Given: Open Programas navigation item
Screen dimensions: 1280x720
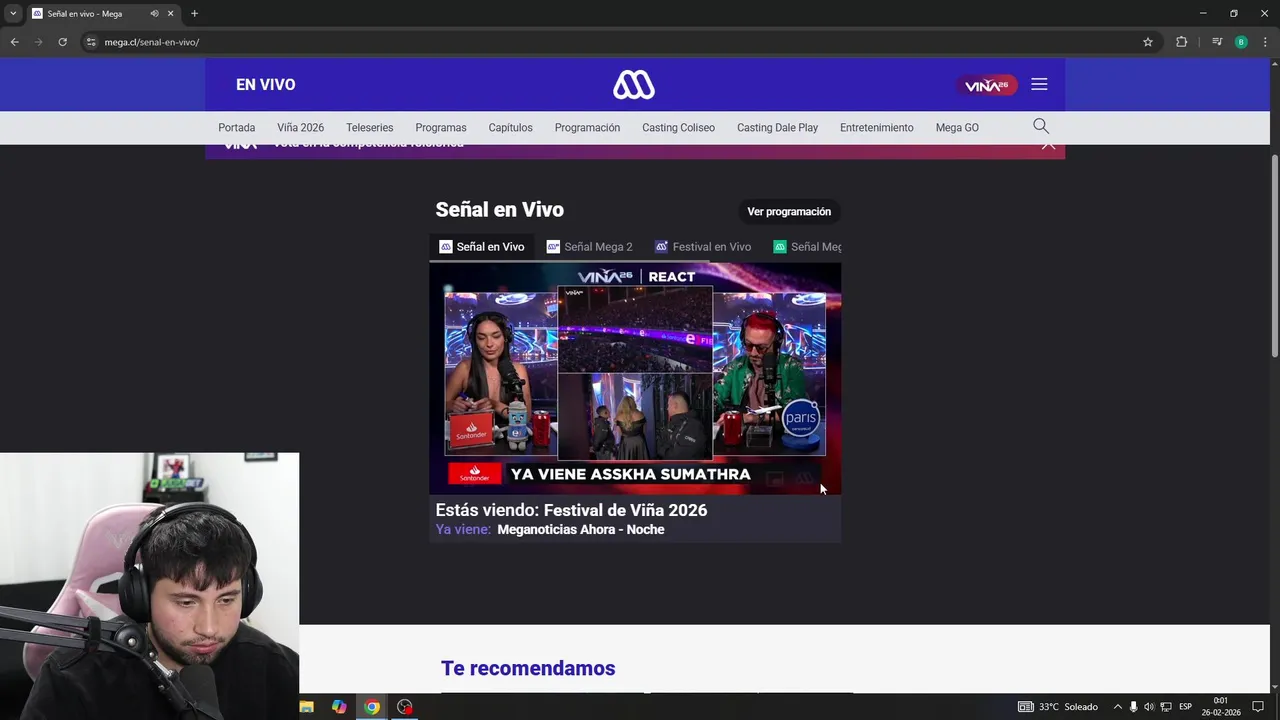Looking at the screenshot, I should (x=441, y=128).
